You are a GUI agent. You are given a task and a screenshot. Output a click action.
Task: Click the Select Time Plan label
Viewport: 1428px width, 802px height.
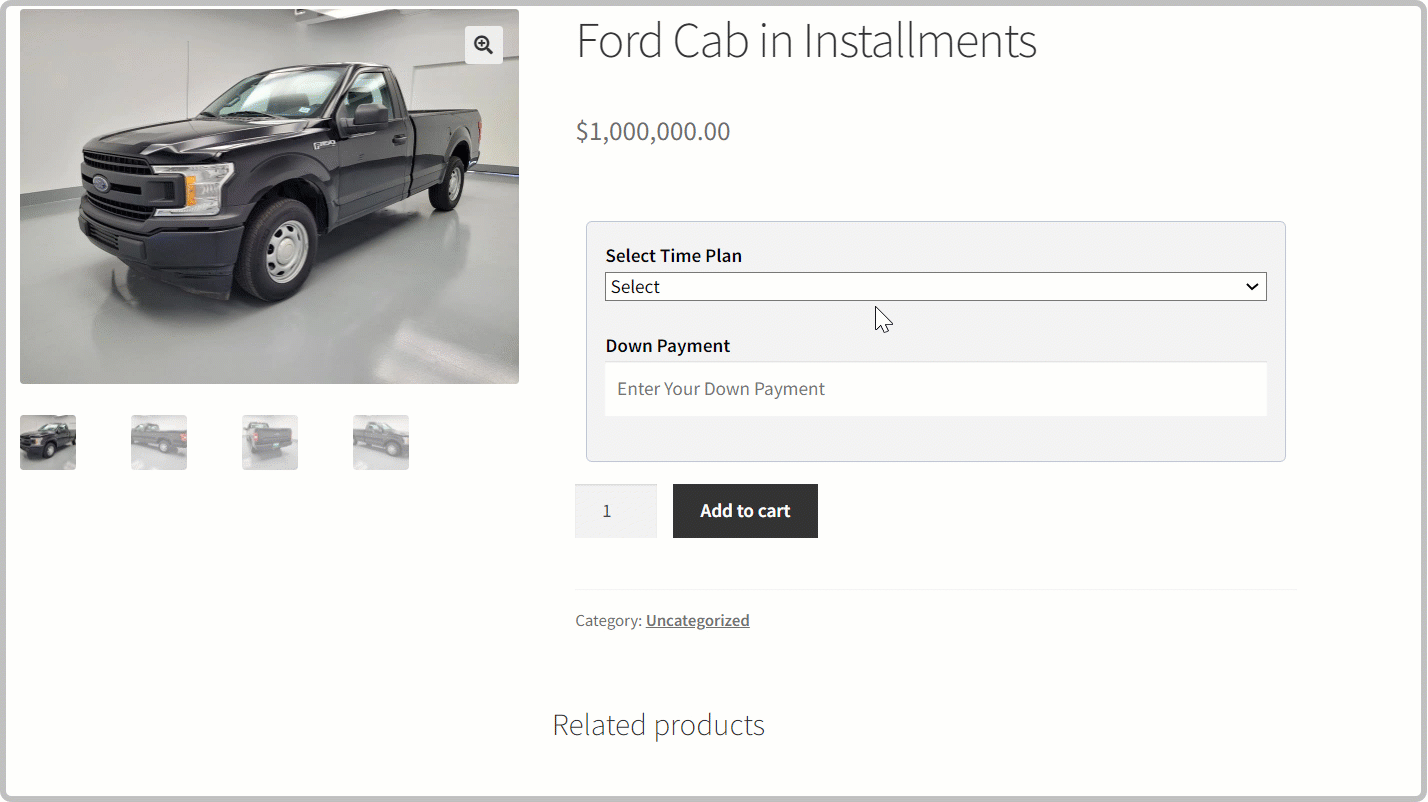coord(673,256)
